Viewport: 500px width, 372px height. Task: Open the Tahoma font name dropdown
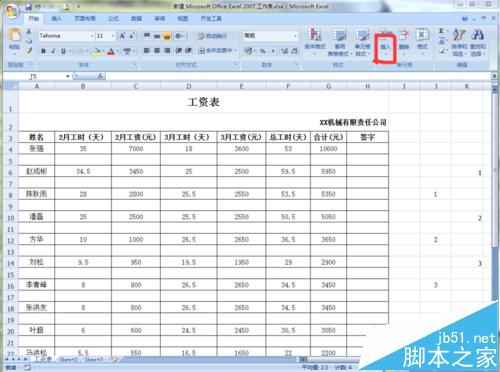[92, 36]
